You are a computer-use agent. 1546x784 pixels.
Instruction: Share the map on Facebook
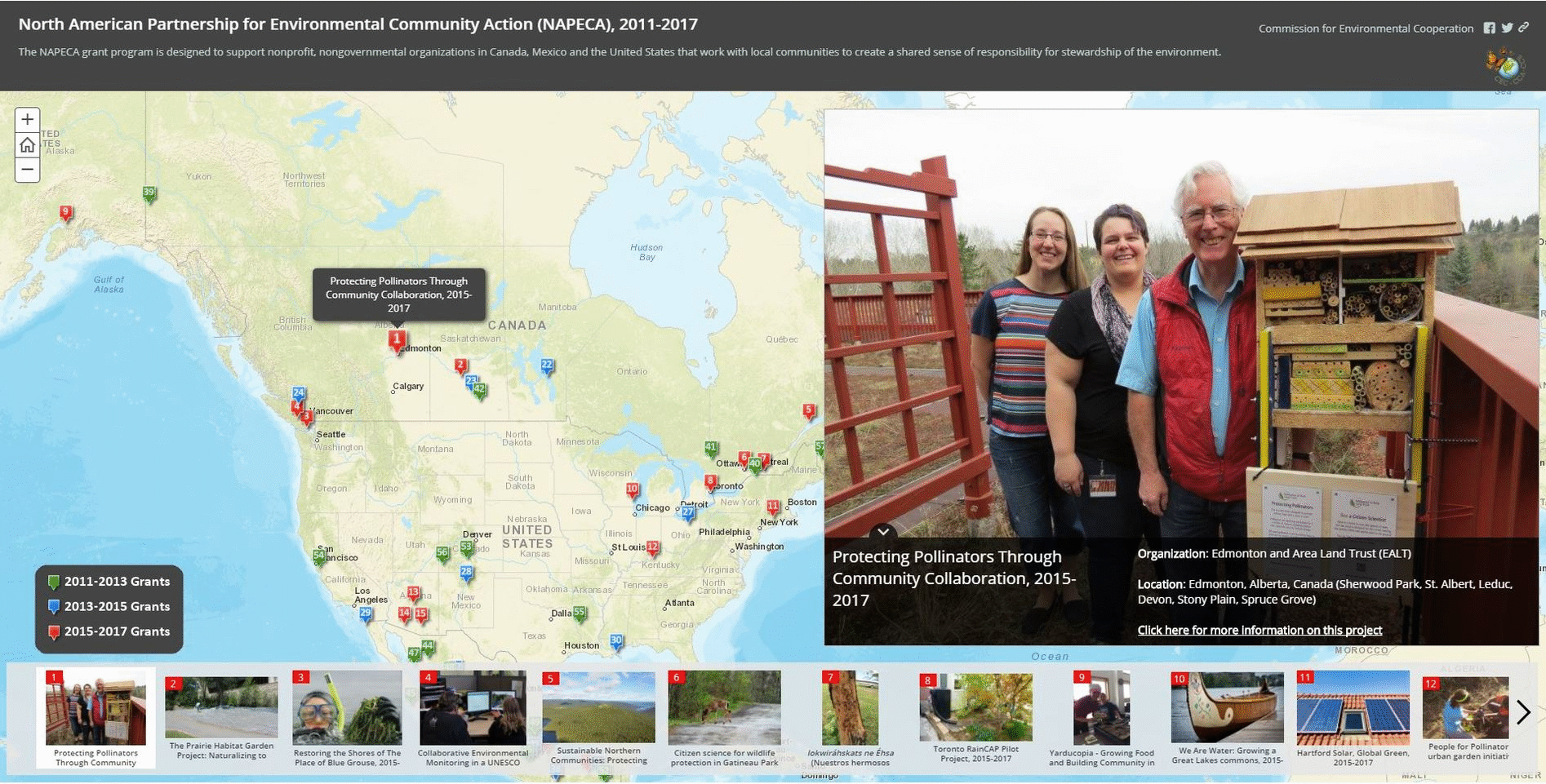tap(1490, 28)
